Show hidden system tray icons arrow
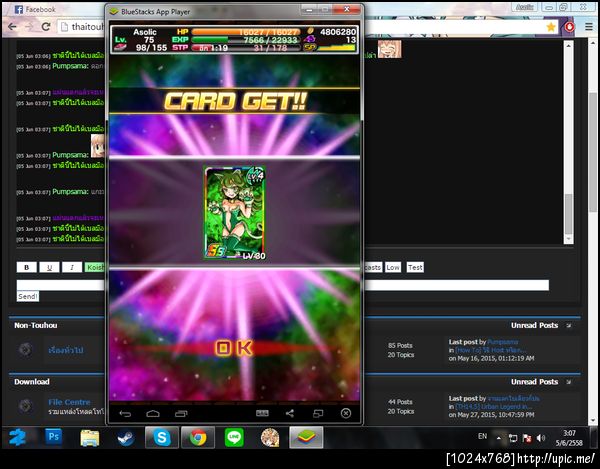The height and width of the screenshot is (469, 600). click(499, 438)
